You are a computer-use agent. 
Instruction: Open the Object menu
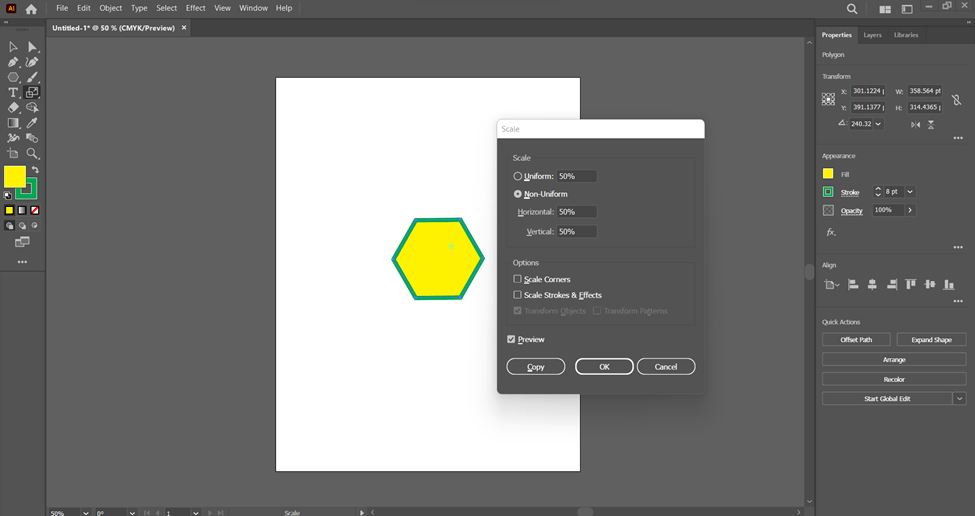pyautogui.click(x=111, y=8)
